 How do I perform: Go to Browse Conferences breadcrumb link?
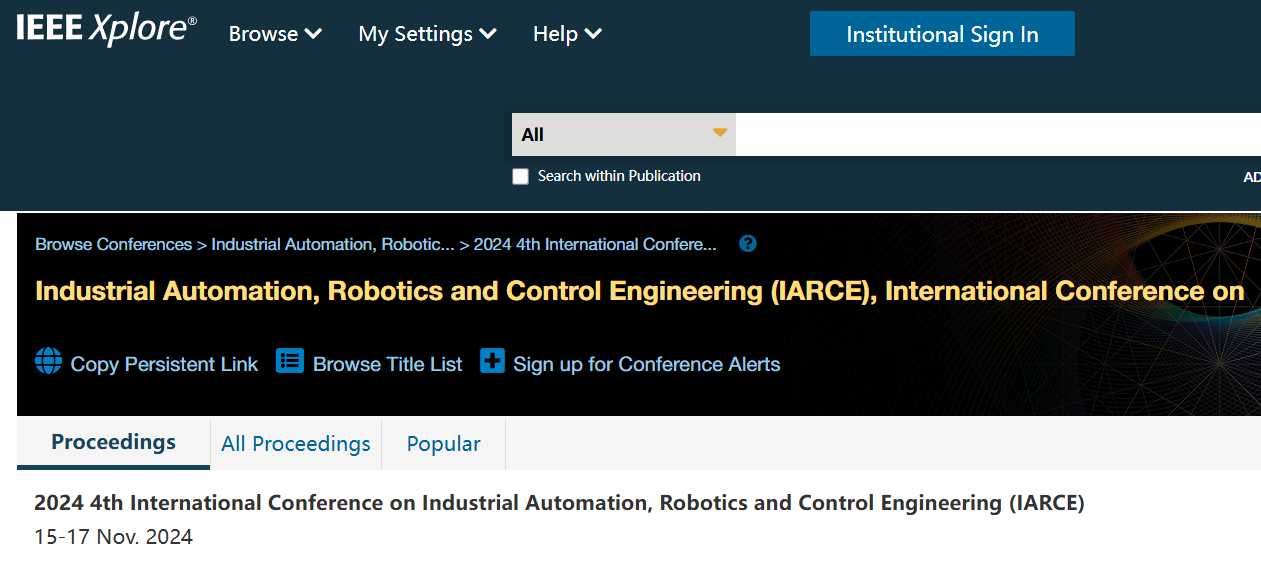(x=113, y=244)
